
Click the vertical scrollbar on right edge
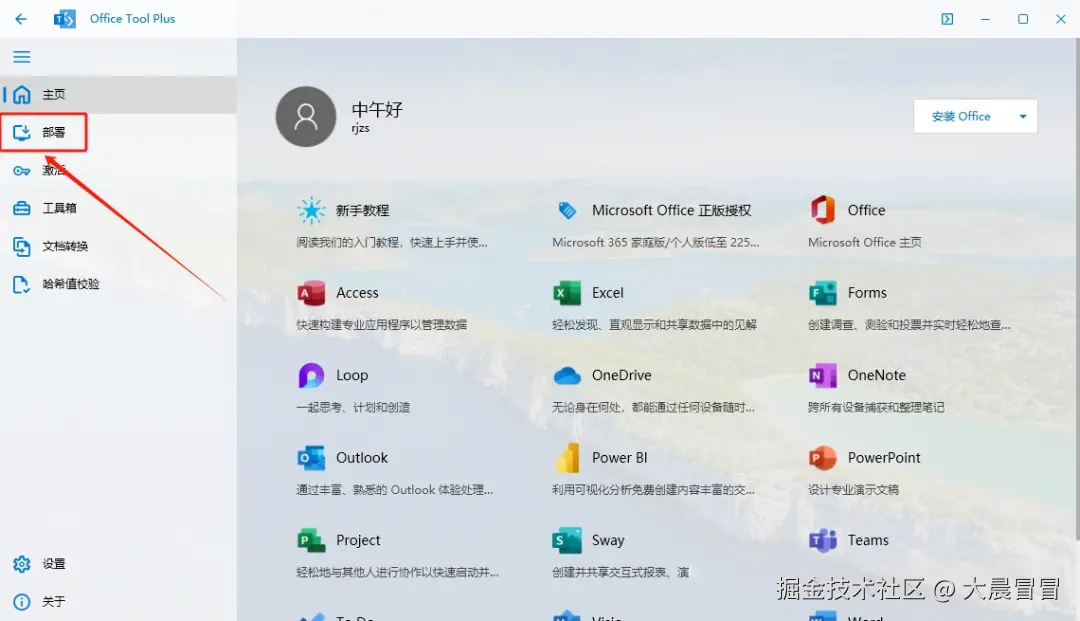pos(1077,289)
